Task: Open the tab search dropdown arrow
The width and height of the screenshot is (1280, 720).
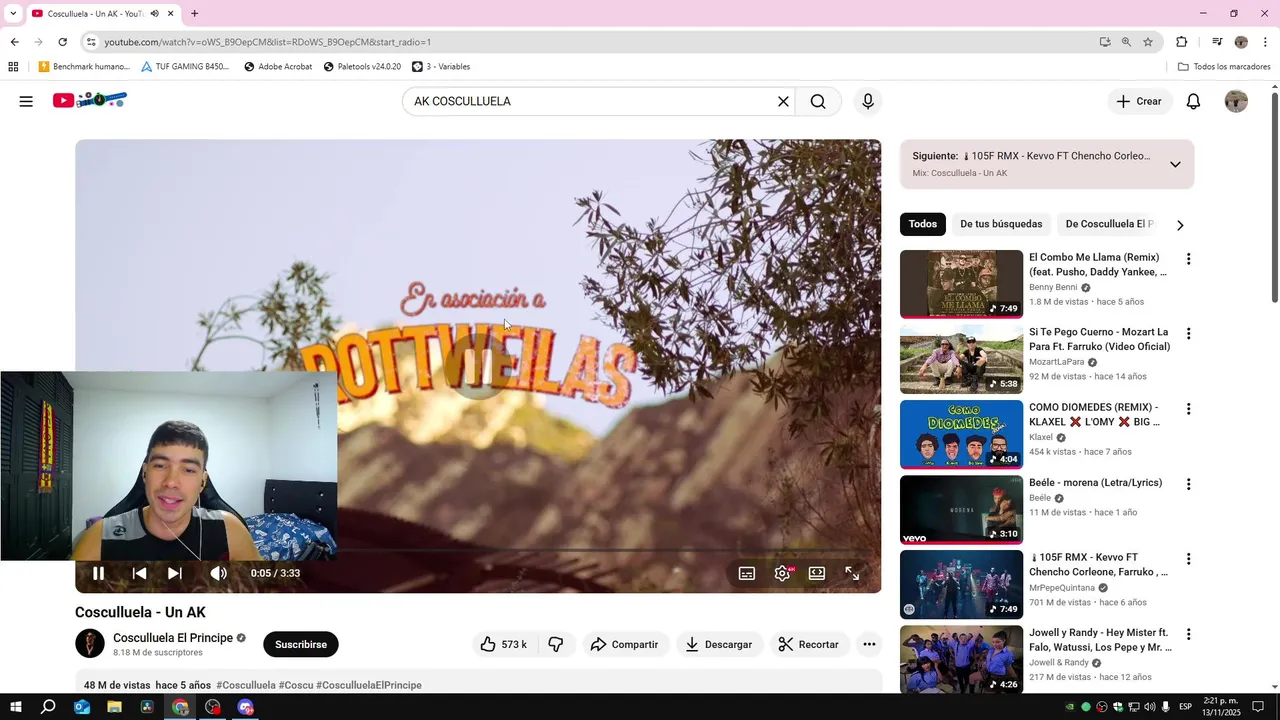Action: [13, 14]
